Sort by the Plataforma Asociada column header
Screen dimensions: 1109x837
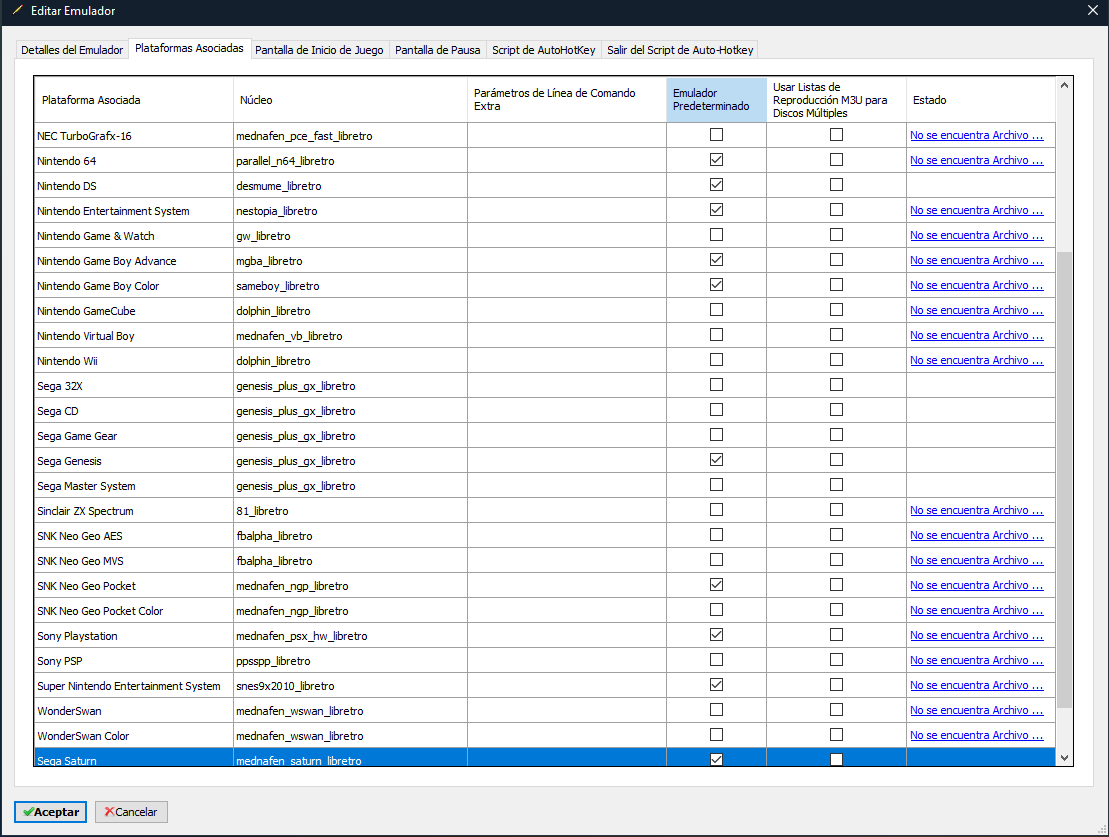point(134,100)
